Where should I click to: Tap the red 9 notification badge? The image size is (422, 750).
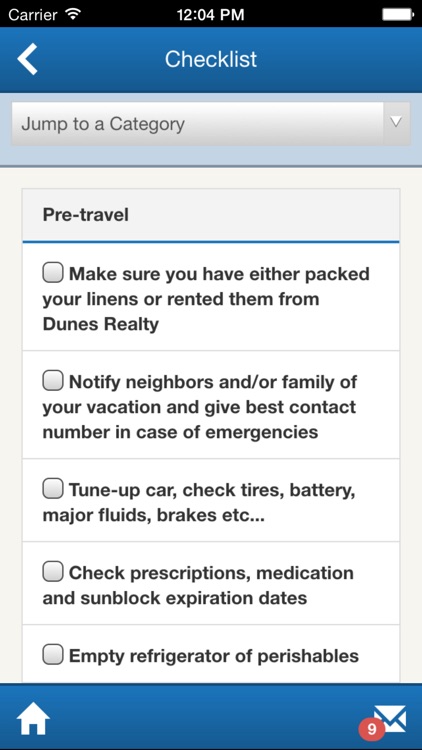tap(371, 729)
